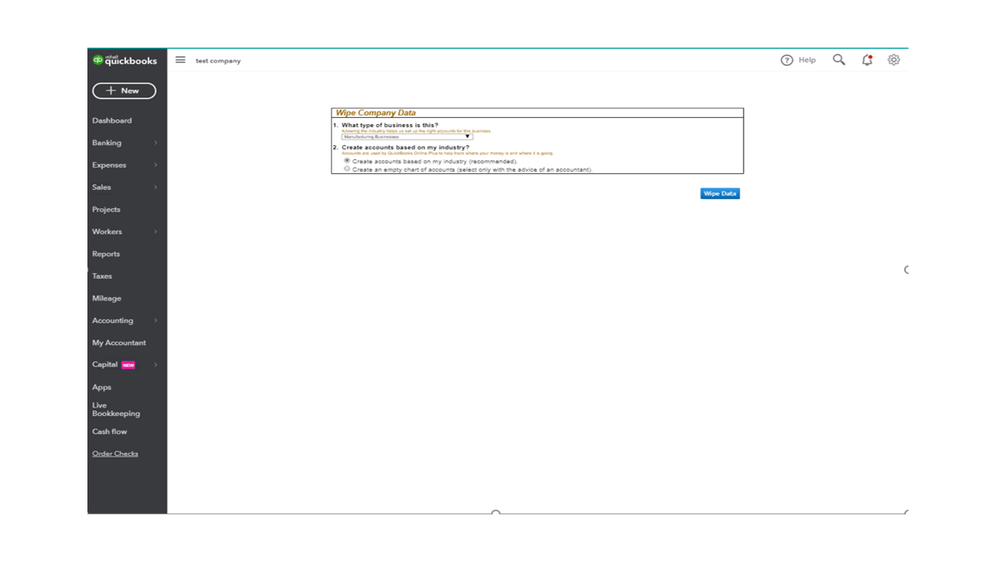Open Banking in the sidebar
The image size is (999, 562).
[106, 143]
